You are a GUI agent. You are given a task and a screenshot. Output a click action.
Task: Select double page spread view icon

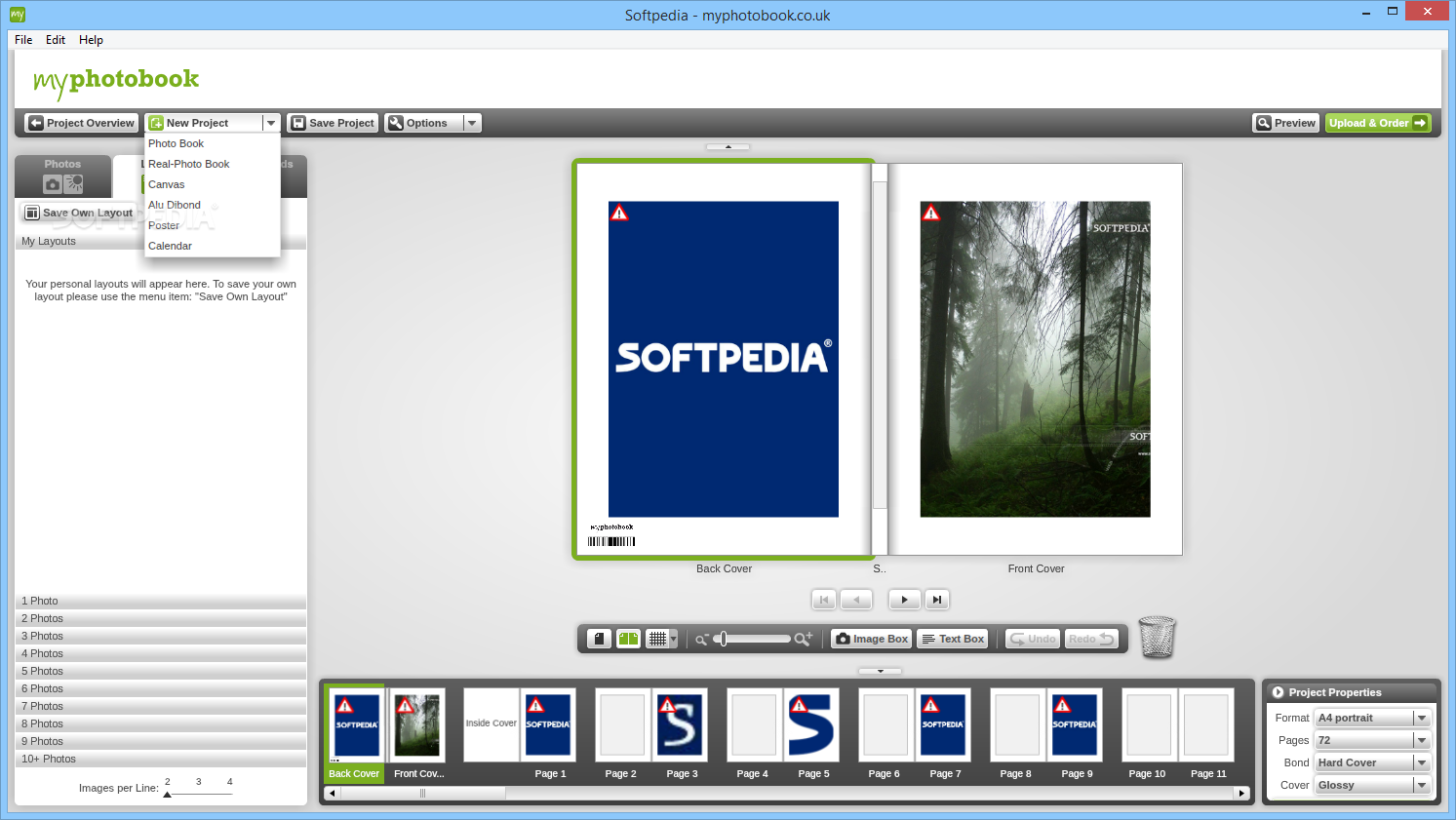(628, 639)
